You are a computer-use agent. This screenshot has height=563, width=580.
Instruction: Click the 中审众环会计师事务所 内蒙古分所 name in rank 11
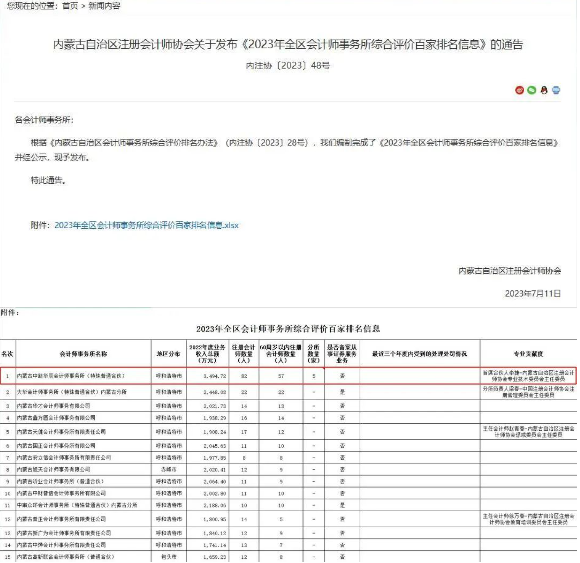77,505
